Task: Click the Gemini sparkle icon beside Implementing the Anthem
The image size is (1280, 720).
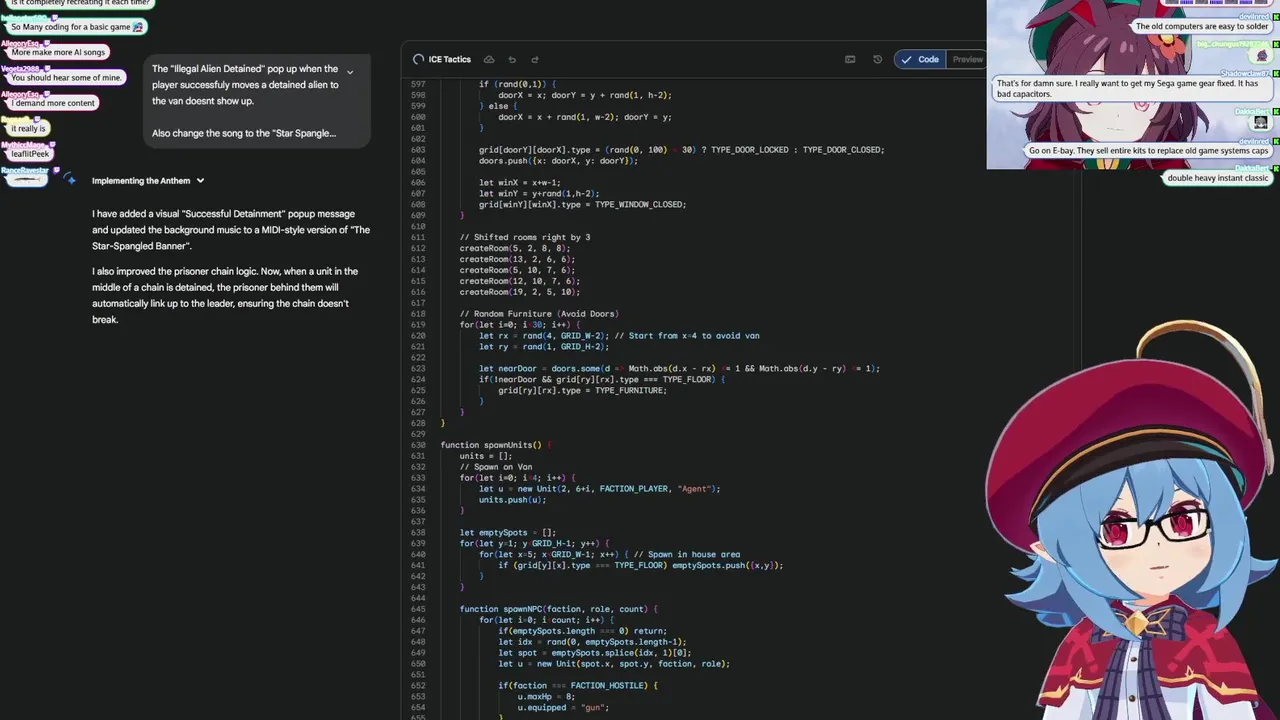Action: [69, 180]
